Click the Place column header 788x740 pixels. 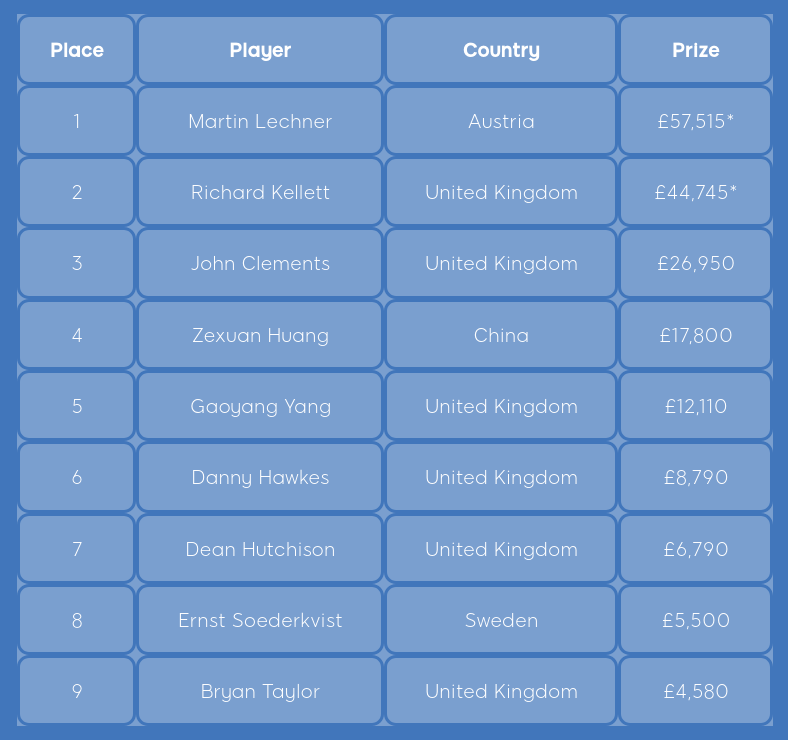coord(77,50)
